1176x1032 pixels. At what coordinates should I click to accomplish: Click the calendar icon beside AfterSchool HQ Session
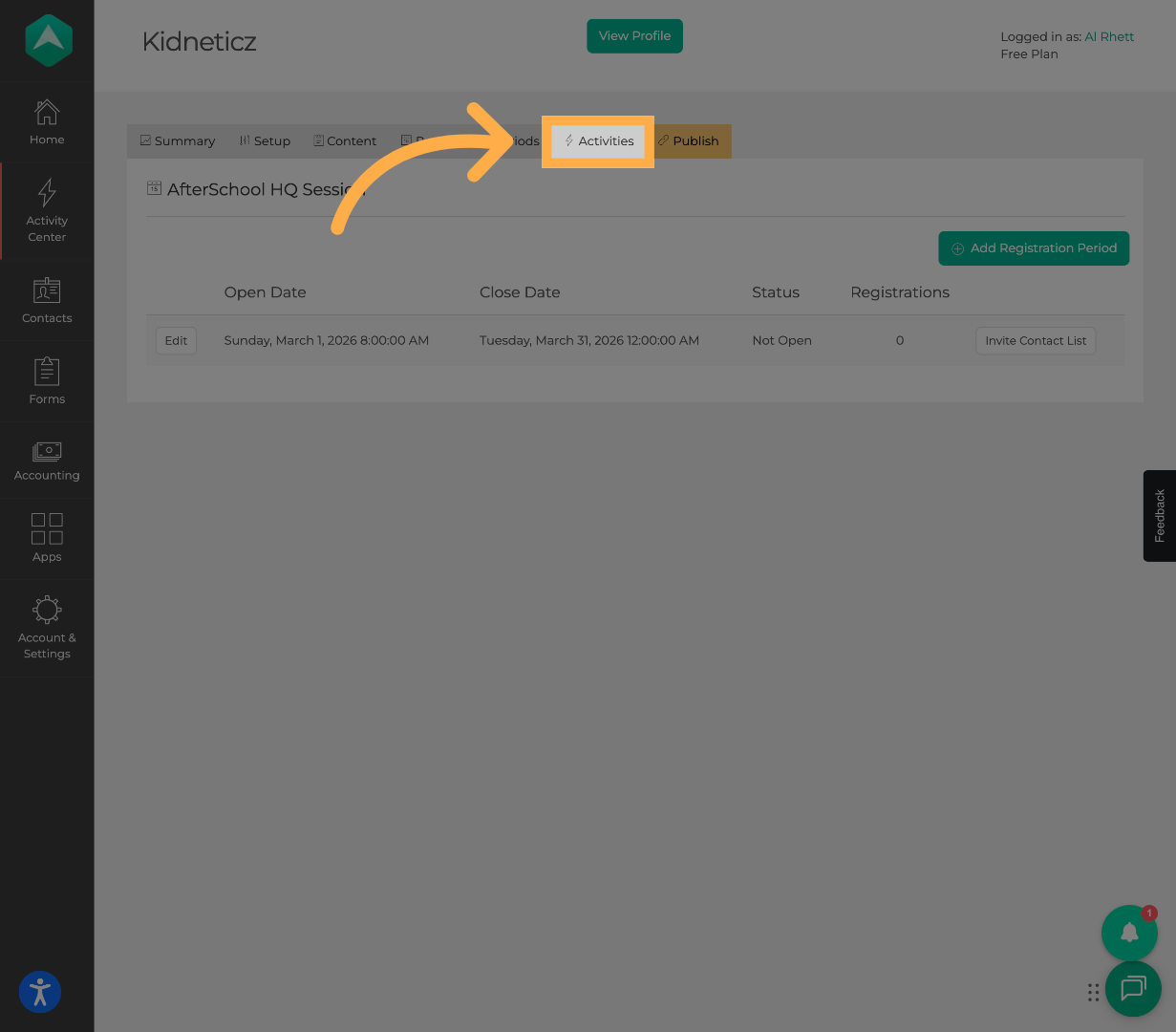(154, 188)
